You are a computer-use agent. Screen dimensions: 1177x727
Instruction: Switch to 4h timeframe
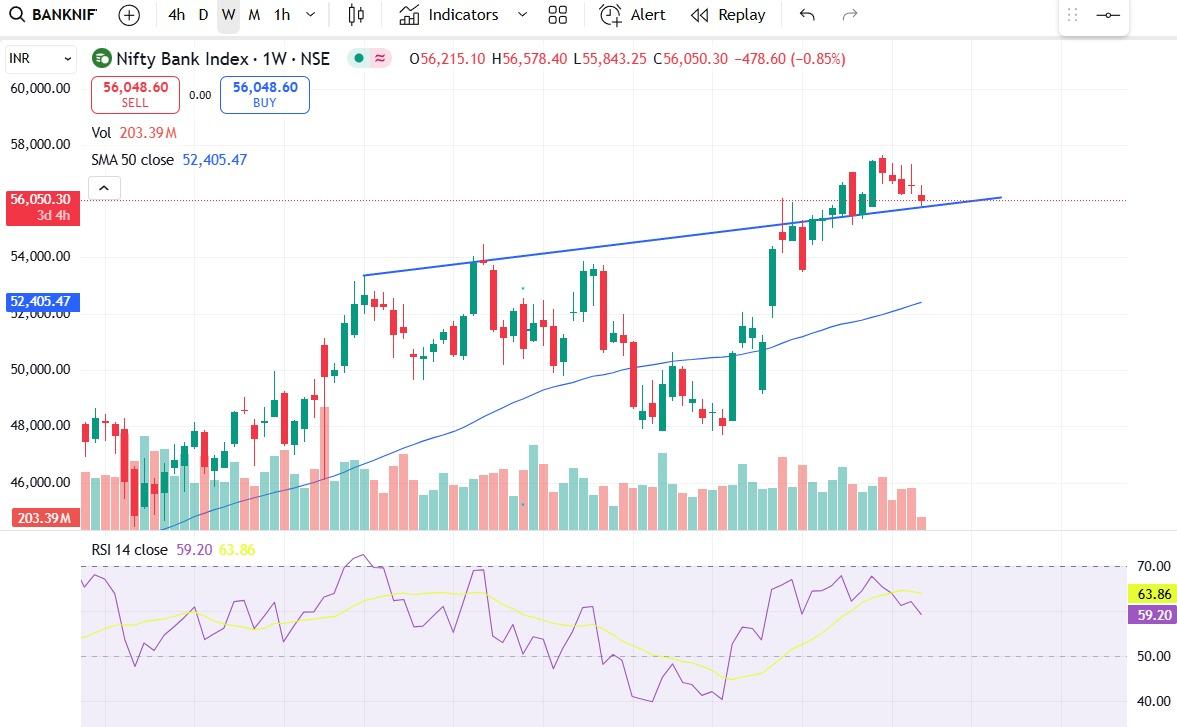176,15
